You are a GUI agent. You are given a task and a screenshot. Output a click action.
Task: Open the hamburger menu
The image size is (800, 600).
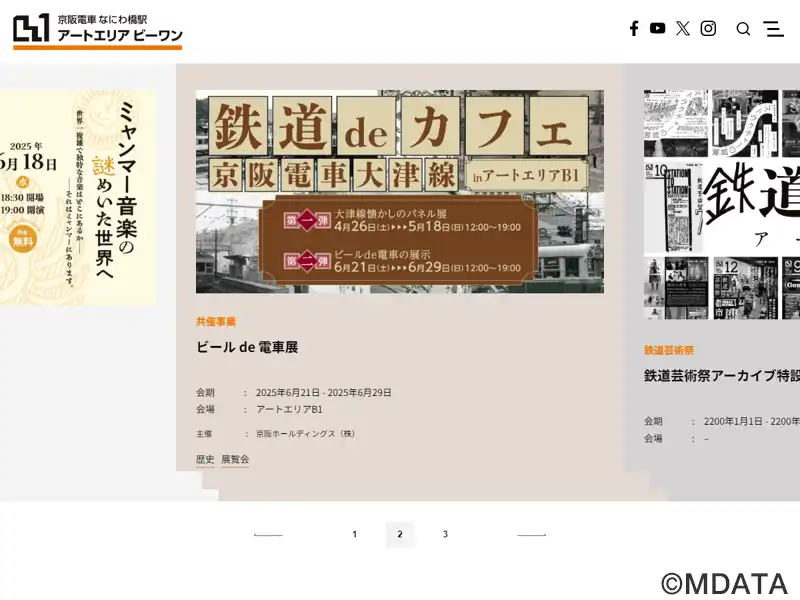tap(773, 29)
